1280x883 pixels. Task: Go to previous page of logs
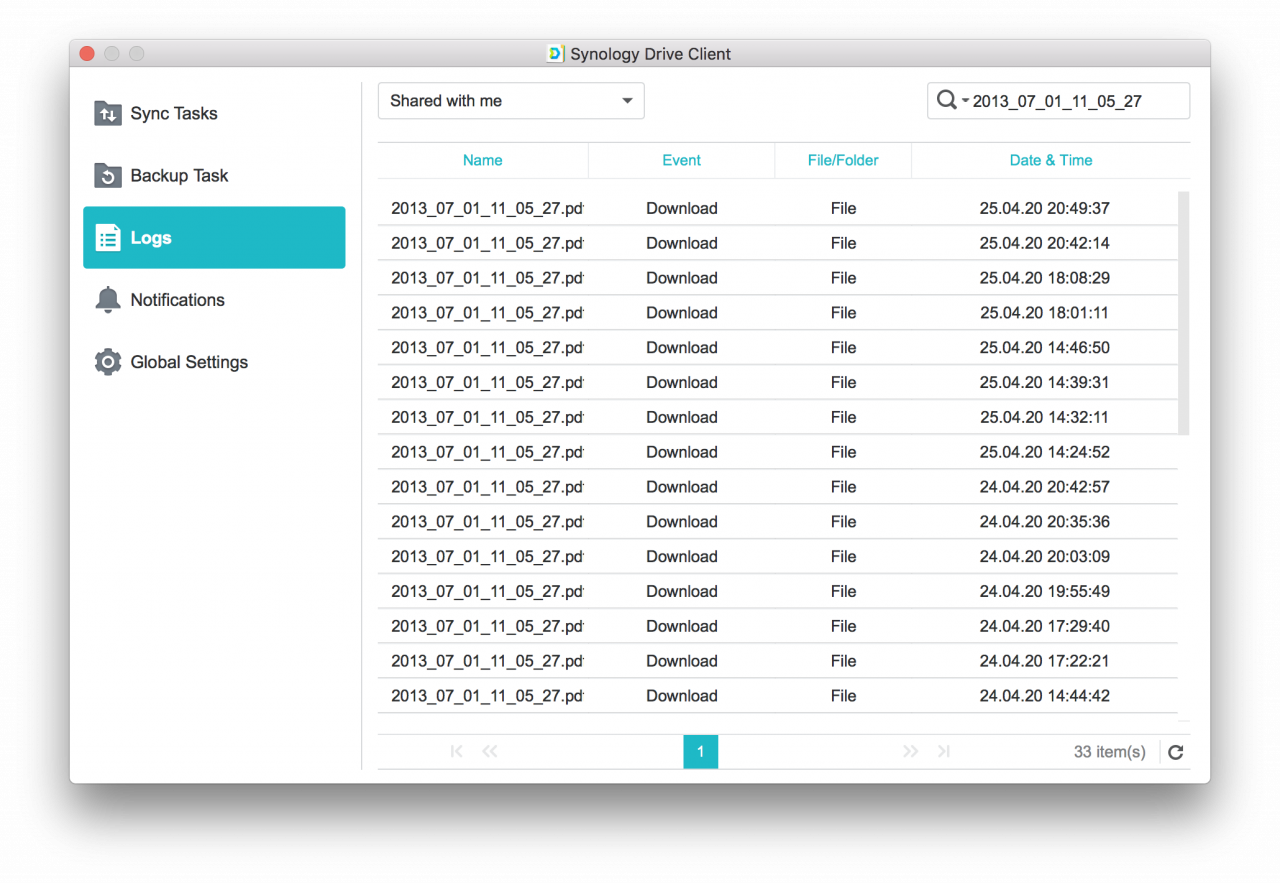[490, 752]
